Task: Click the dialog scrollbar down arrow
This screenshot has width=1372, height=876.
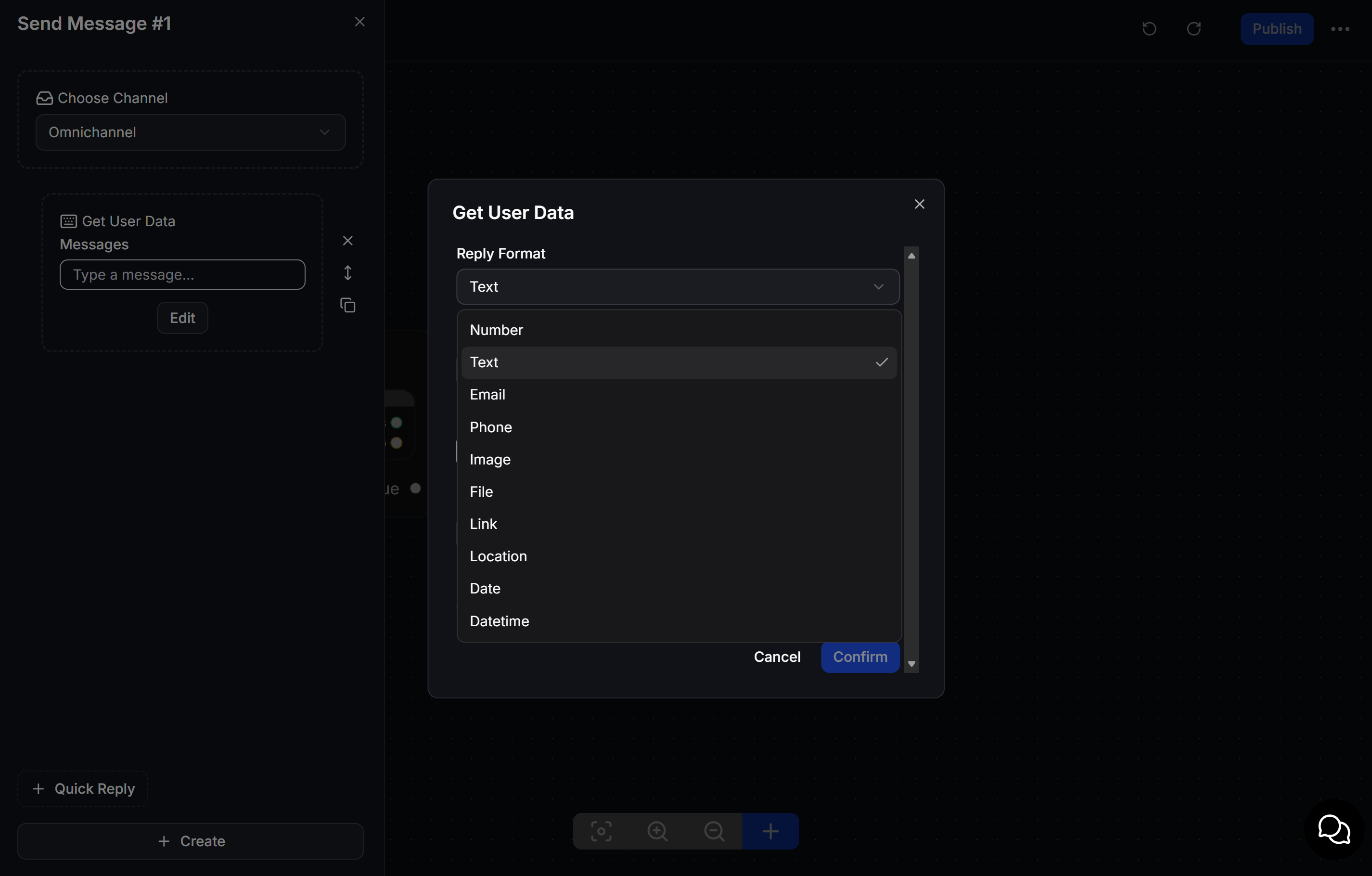Action: coord(911,664)
